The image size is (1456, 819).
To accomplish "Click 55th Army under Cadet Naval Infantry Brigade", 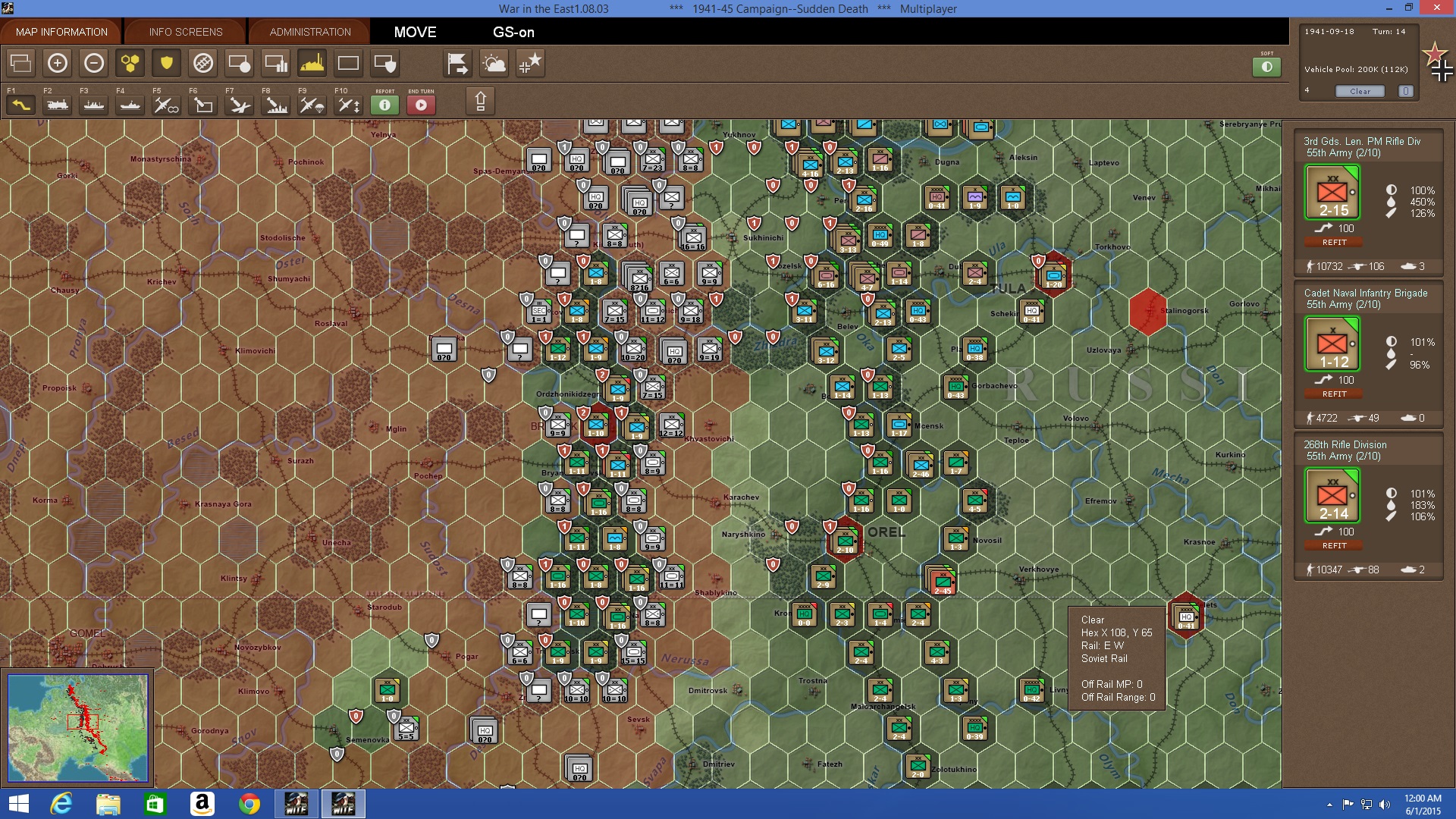I will coord(1343,305).
